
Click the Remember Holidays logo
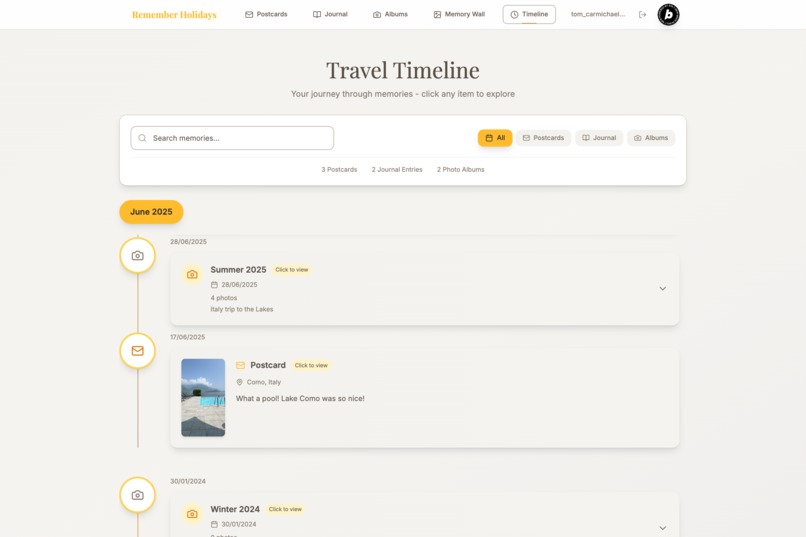point(174,14)
